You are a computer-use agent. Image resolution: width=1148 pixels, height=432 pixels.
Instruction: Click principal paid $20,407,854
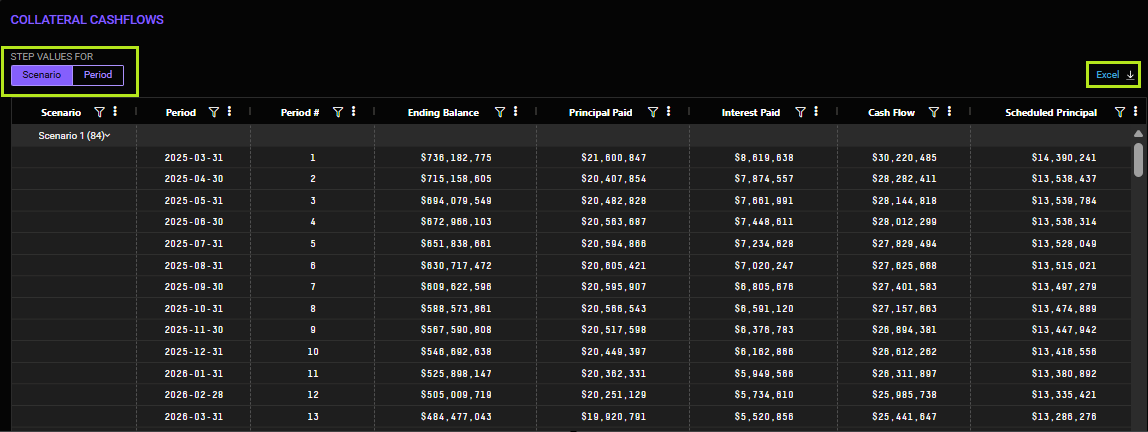click(614, 179)
